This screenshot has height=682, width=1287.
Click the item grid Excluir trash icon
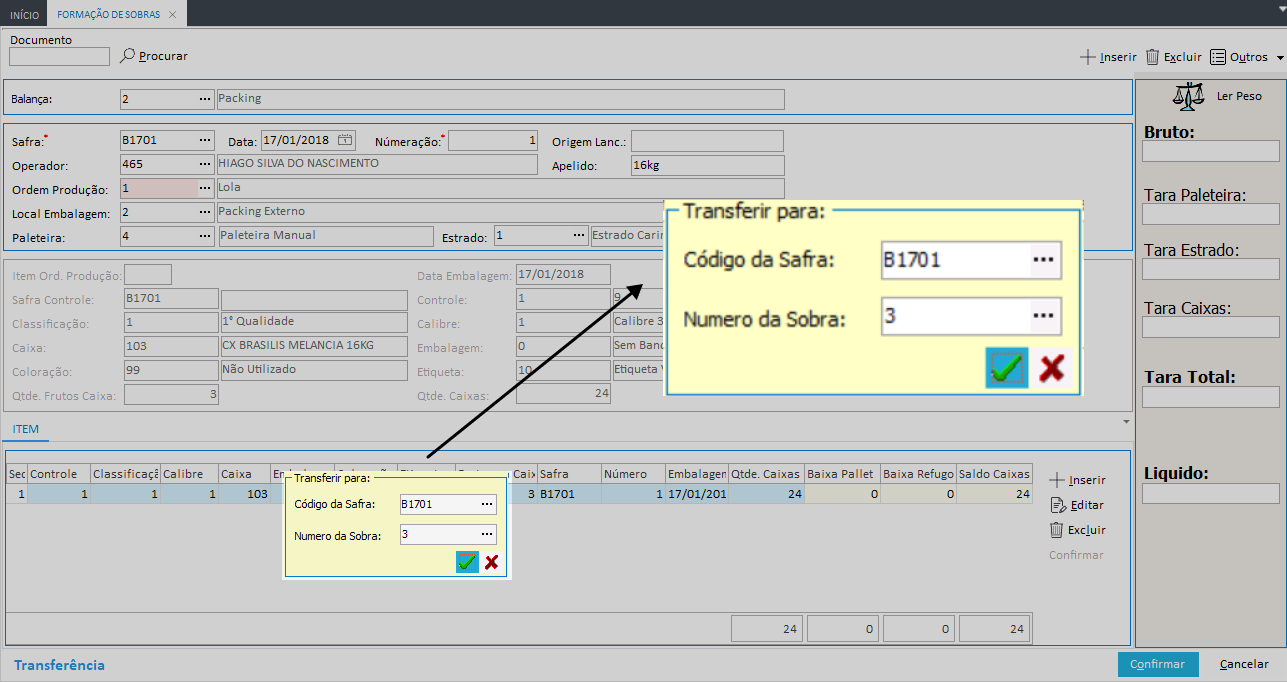1057,530
